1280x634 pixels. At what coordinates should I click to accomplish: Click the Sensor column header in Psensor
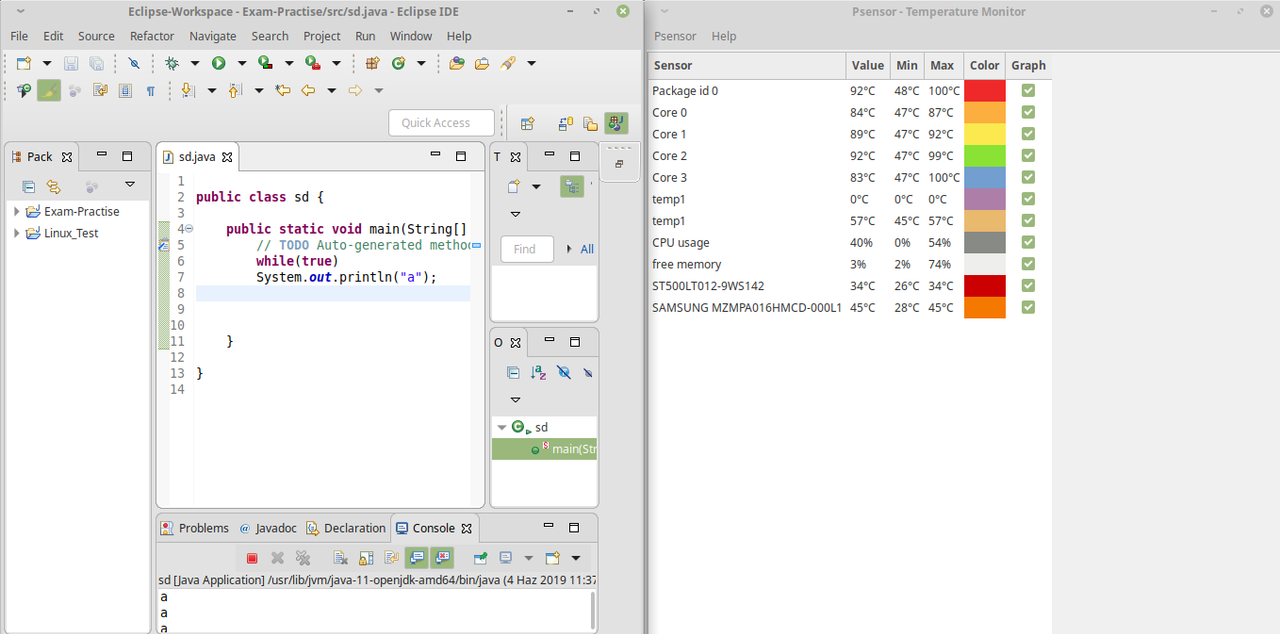click(x=747, y=65)
